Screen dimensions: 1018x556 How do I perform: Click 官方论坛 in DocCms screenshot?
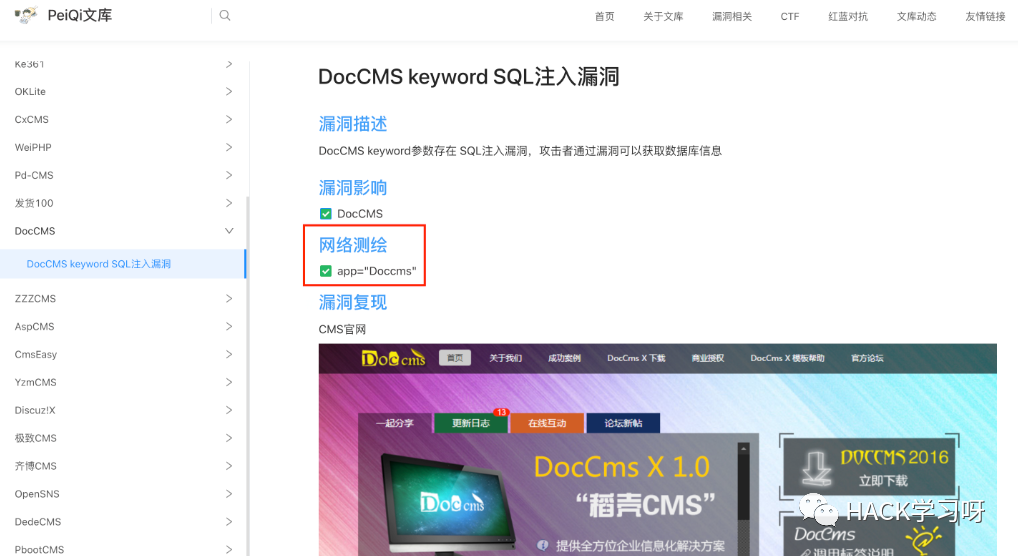[867, 358]
